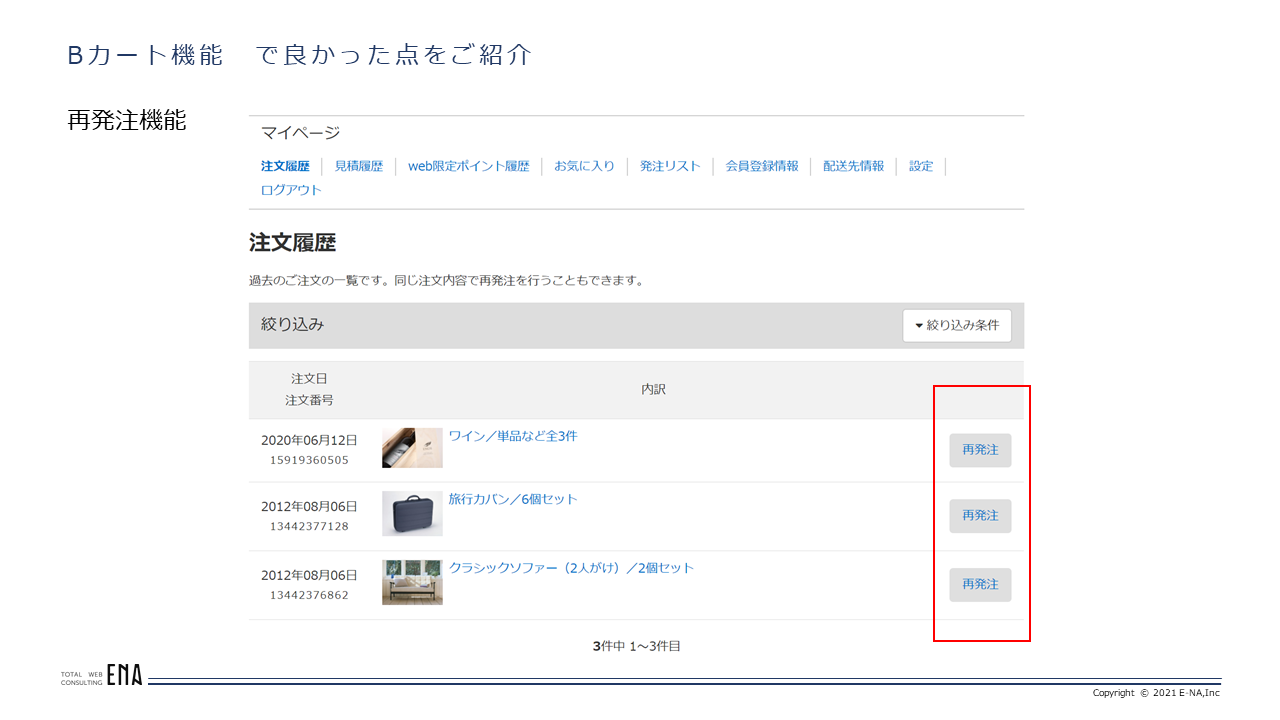The image size is (1280, 720).
Task: Open the 設定 tab
Action: point(921,166)
